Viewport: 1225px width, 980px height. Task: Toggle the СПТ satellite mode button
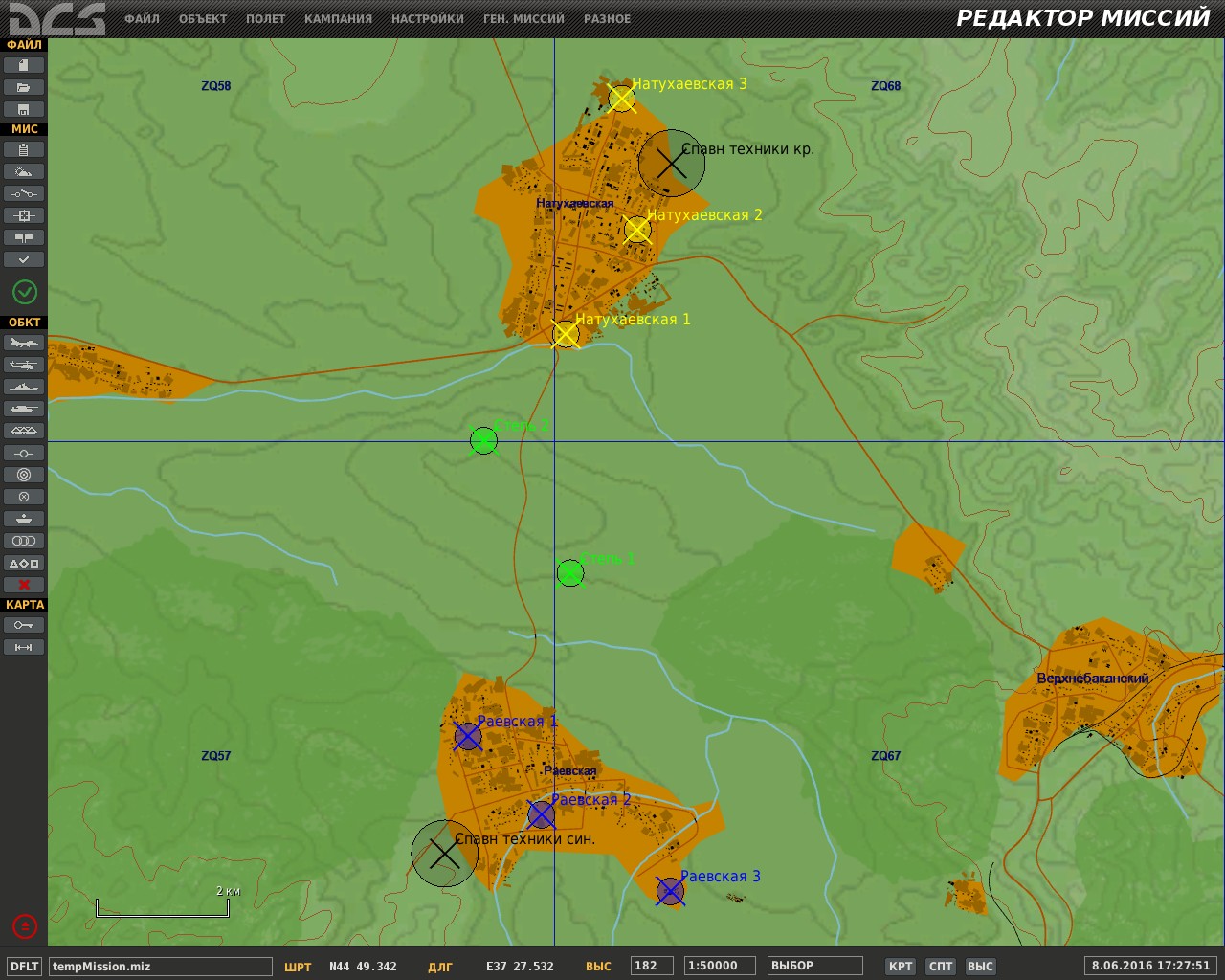[x=941, y=966]
